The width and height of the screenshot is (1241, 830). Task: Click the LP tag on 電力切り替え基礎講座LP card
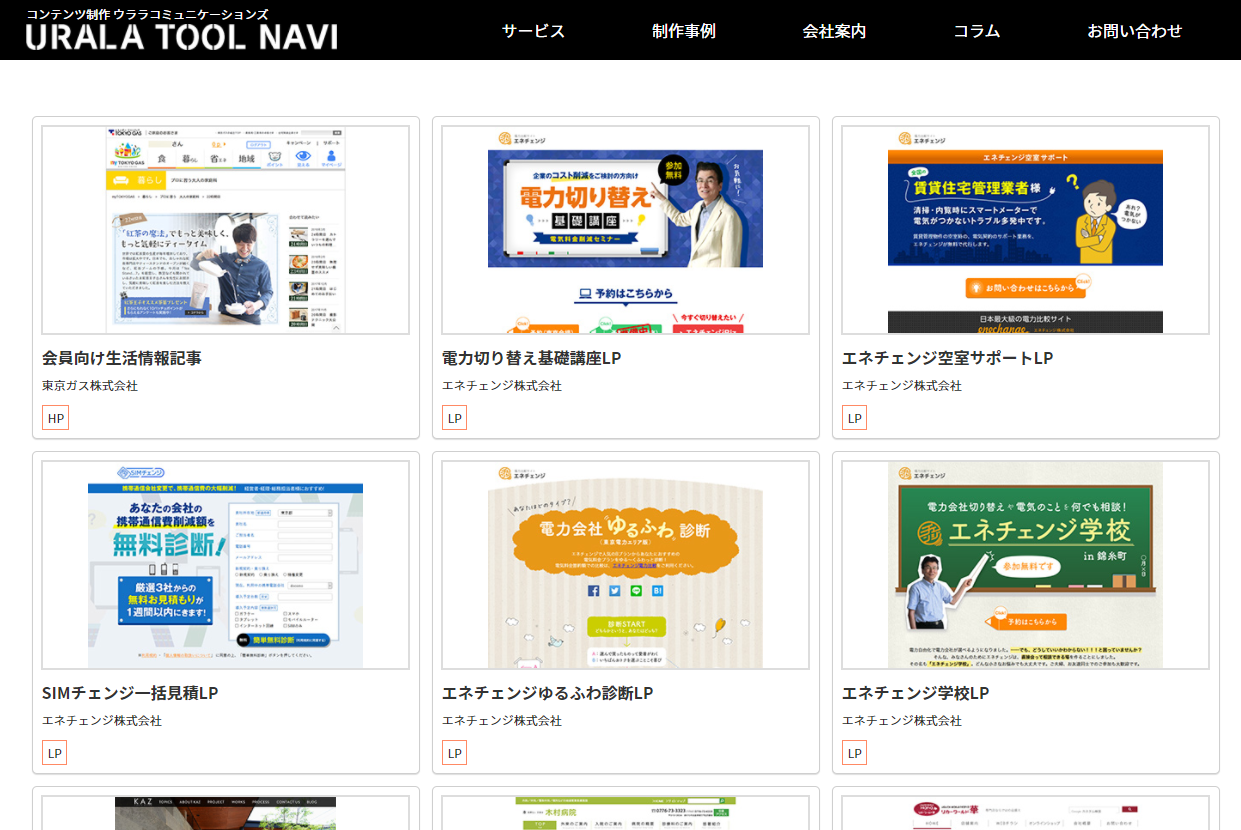455,418
